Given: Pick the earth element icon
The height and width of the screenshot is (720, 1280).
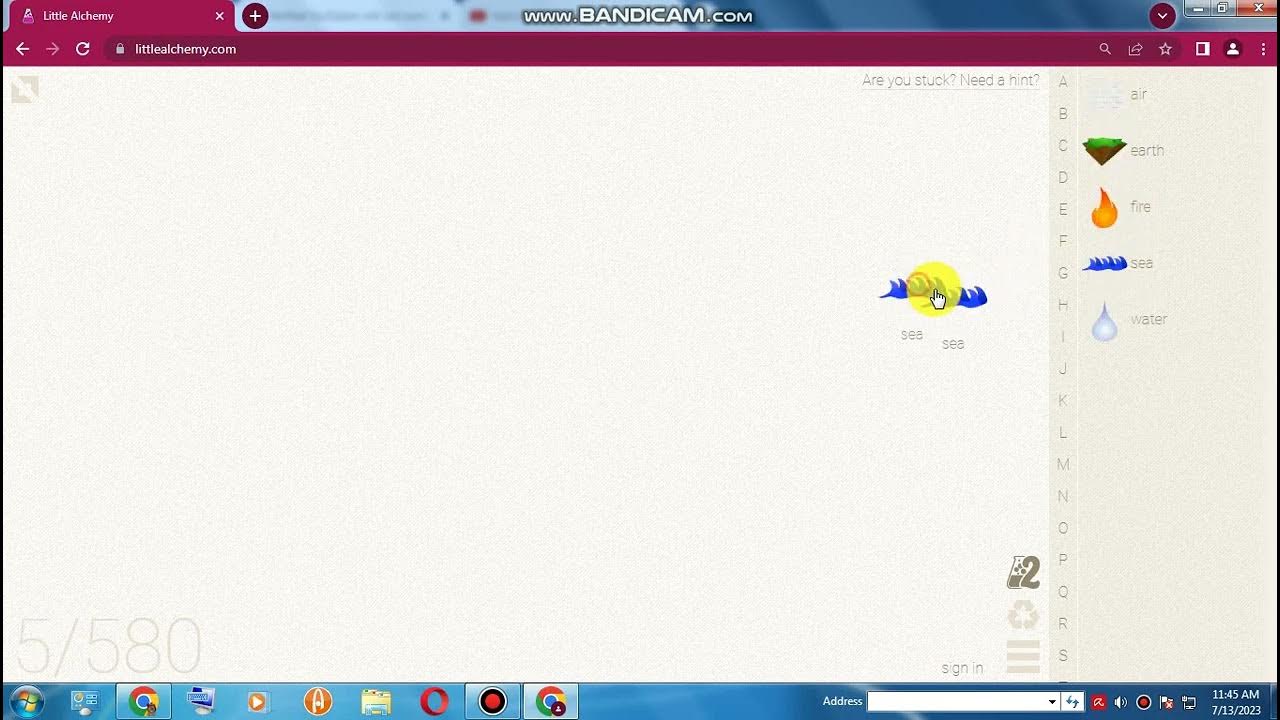Looking at the screenshot, I should coord(1105,151).
